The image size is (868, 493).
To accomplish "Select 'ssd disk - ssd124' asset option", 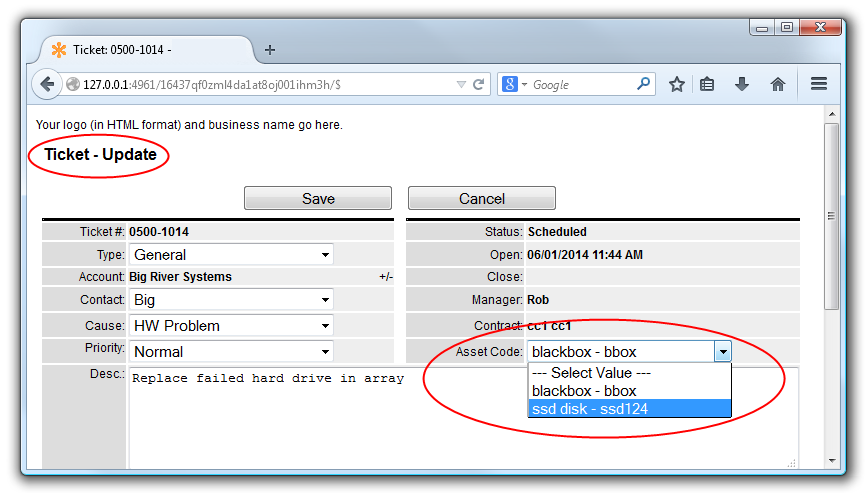I will pos(629,408).
